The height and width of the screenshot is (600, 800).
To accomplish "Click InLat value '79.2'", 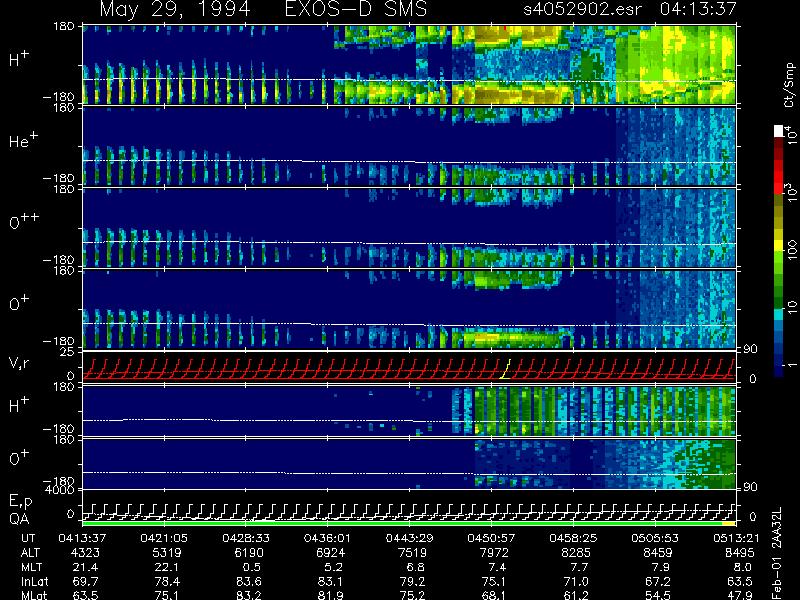I will click(x=414, y=582).
